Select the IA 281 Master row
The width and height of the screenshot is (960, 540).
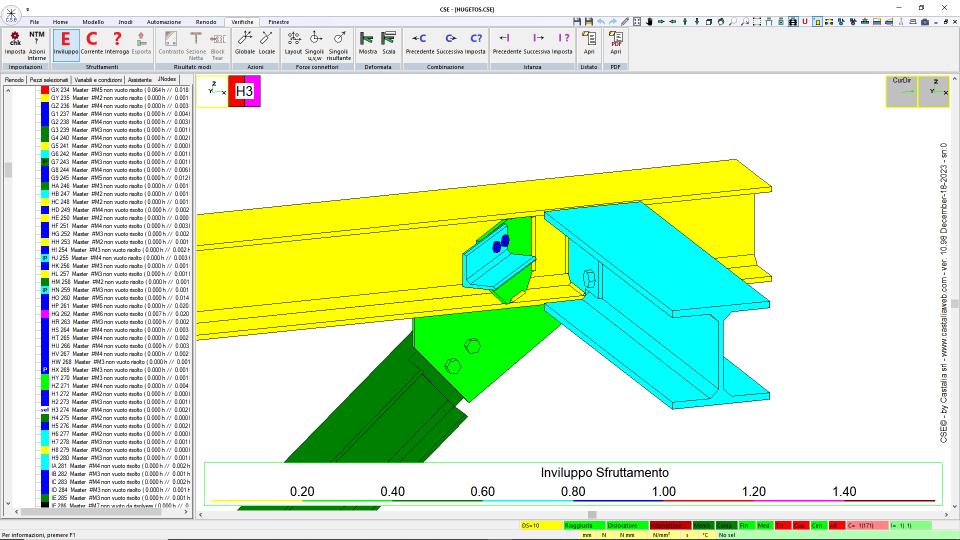(x=120, y=466)
